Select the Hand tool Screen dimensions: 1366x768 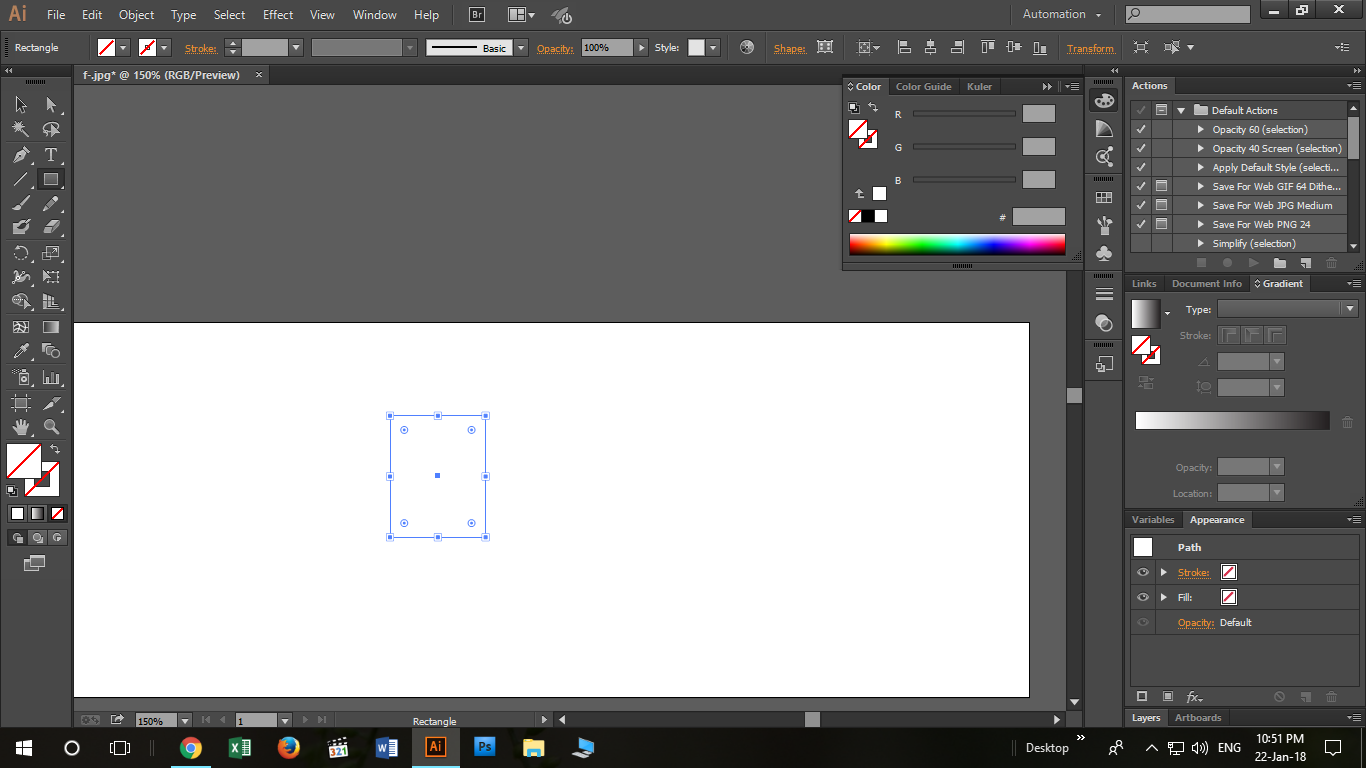tap(21, 427)
